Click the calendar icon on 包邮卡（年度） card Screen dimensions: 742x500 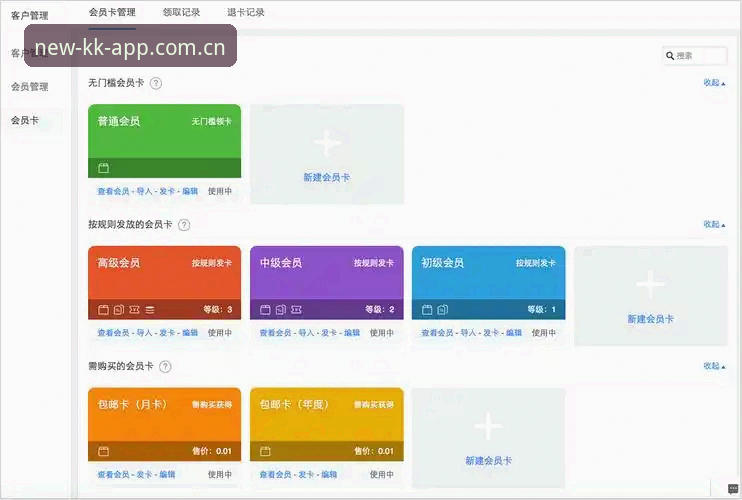pos(265,451)
